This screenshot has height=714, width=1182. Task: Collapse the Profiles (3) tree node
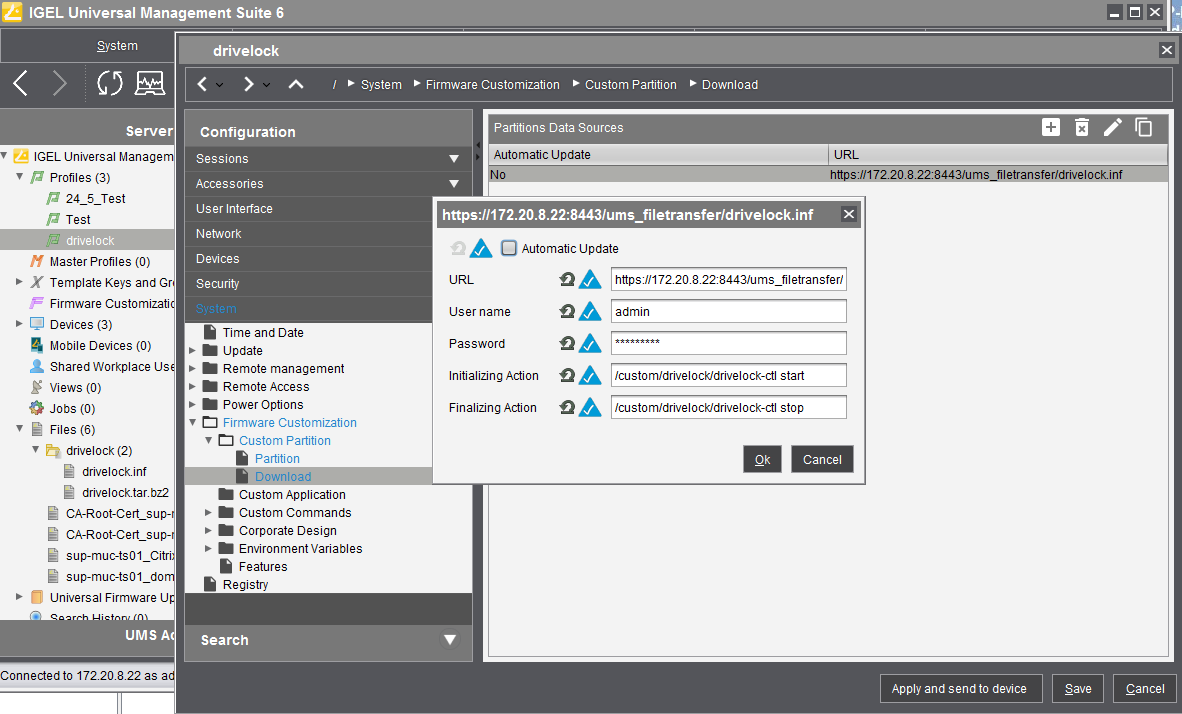[20, 177]
